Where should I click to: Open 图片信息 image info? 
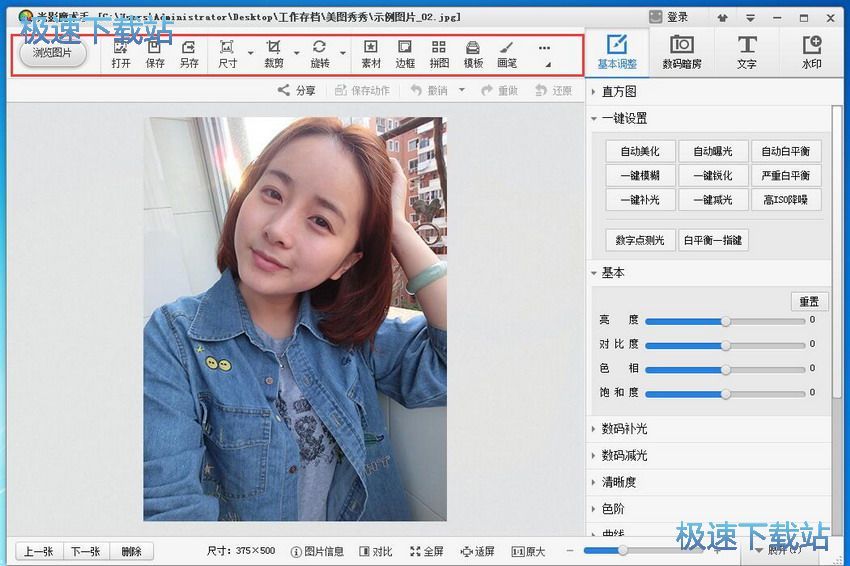(x=318, y=551)
